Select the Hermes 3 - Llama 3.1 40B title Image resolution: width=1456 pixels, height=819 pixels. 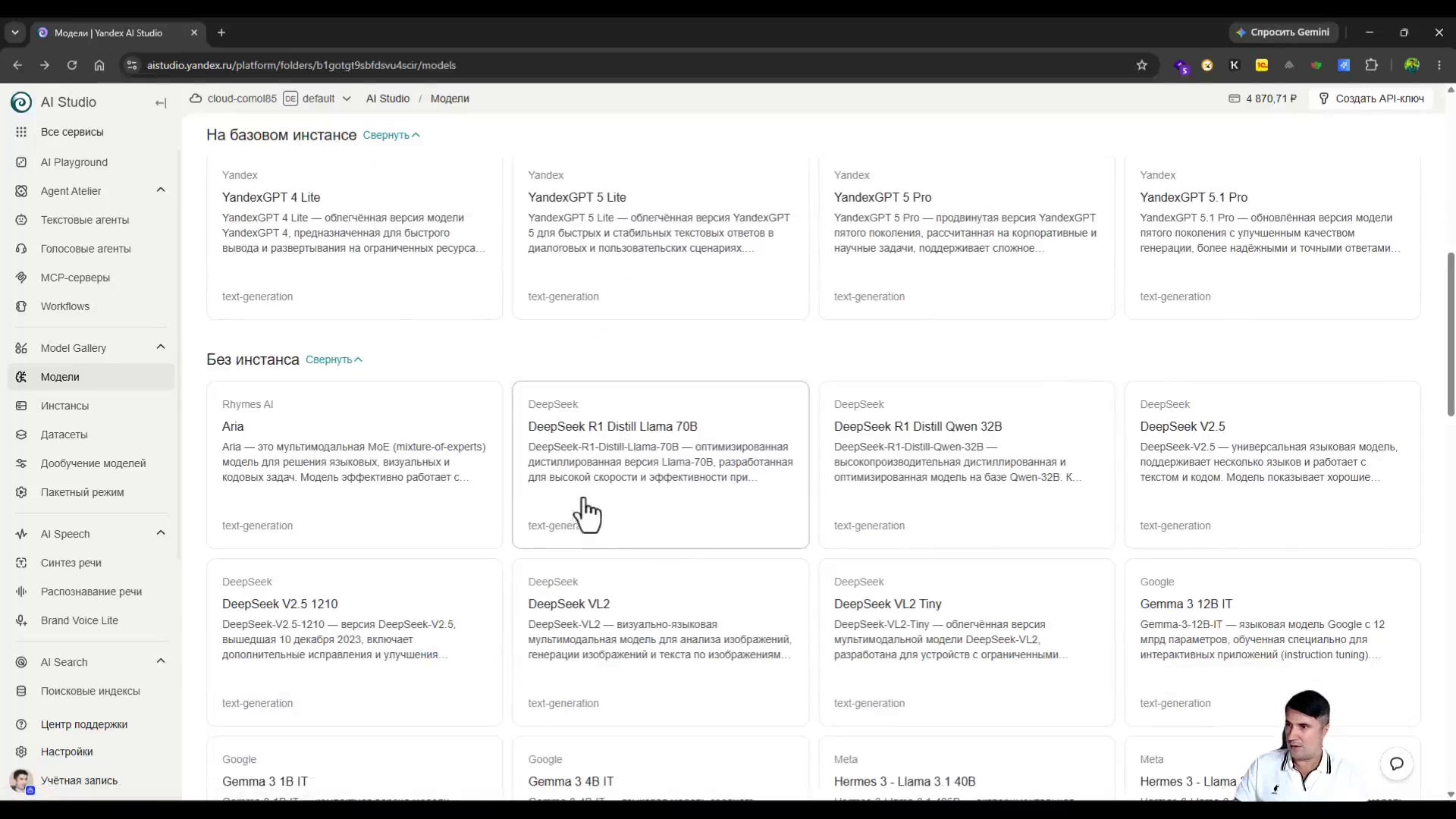click(905, 781)
